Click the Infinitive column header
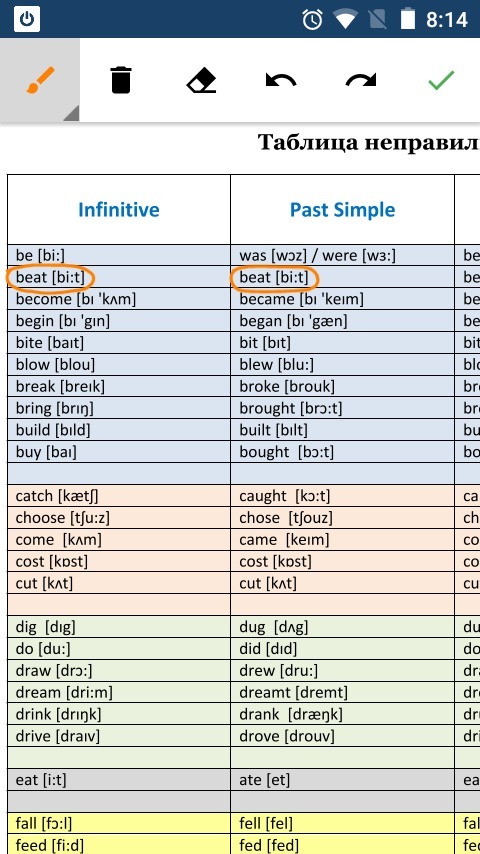480x854 pixels. coord(119,210)
